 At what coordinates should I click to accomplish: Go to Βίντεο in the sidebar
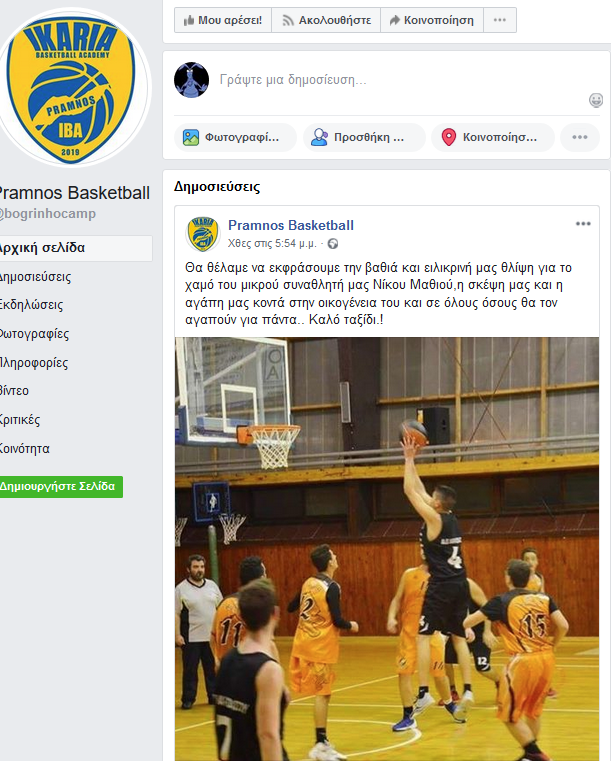[14, 391]
